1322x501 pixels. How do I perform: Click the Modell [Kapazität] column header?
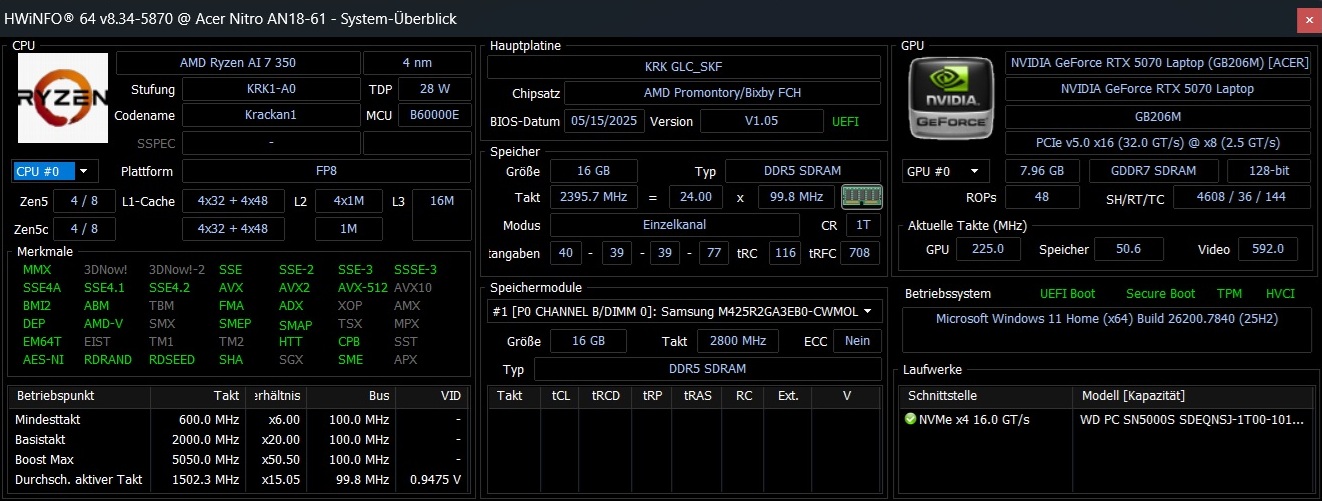[1133, 396]
